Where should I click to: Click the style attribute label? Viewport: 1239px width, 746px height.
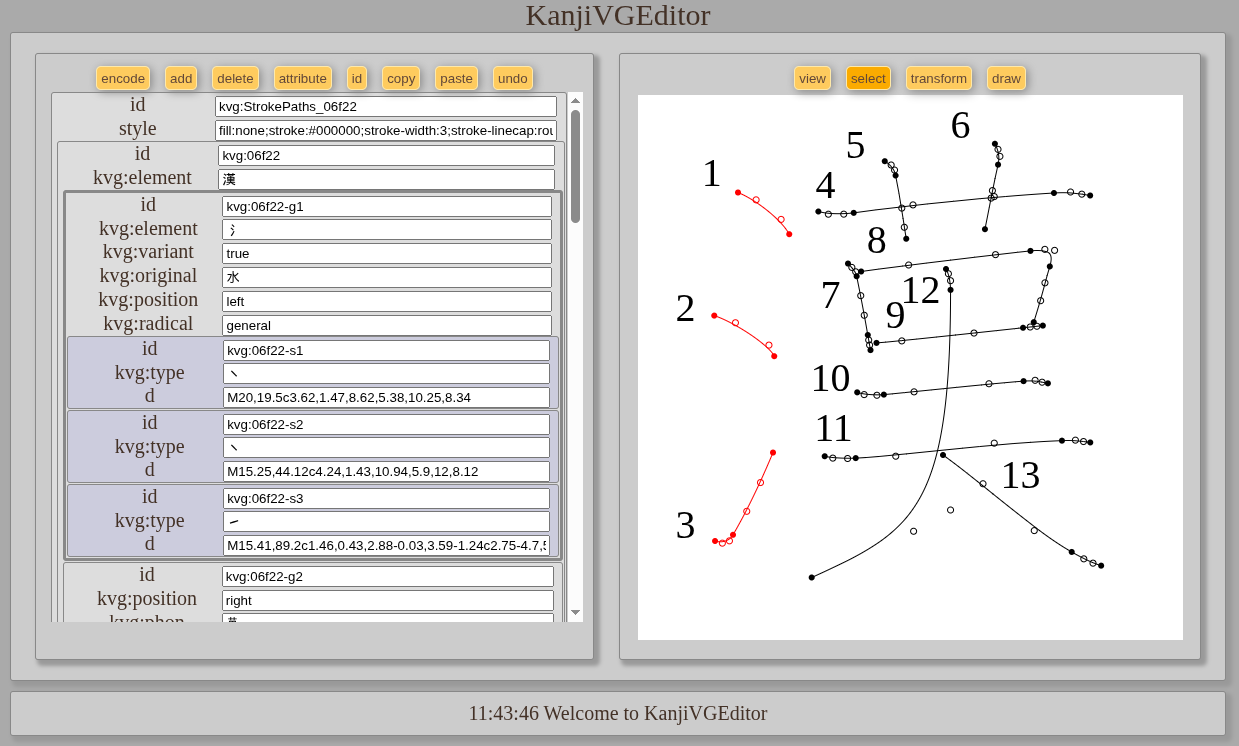point(138,129)
